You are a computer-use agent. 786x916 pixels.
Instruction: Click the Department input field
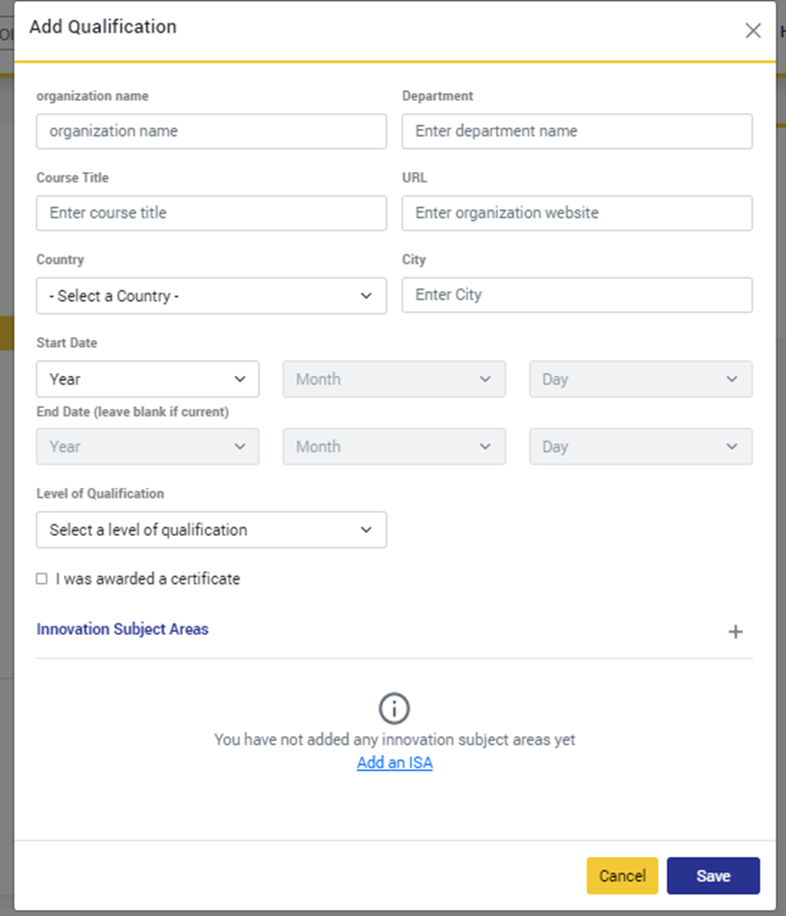point(577,131)
